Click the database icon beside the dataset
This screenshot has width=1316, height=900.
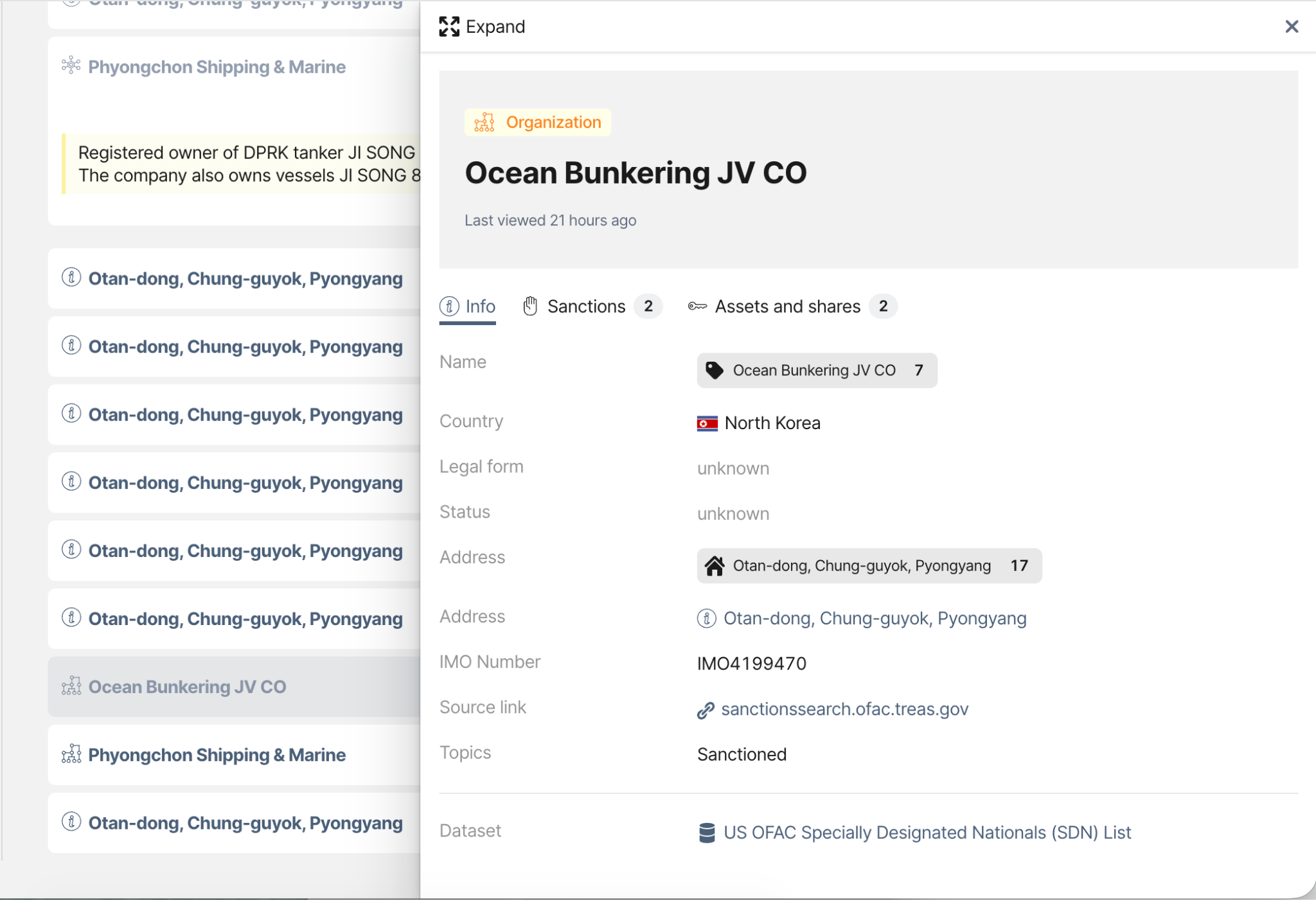point(707,833)
